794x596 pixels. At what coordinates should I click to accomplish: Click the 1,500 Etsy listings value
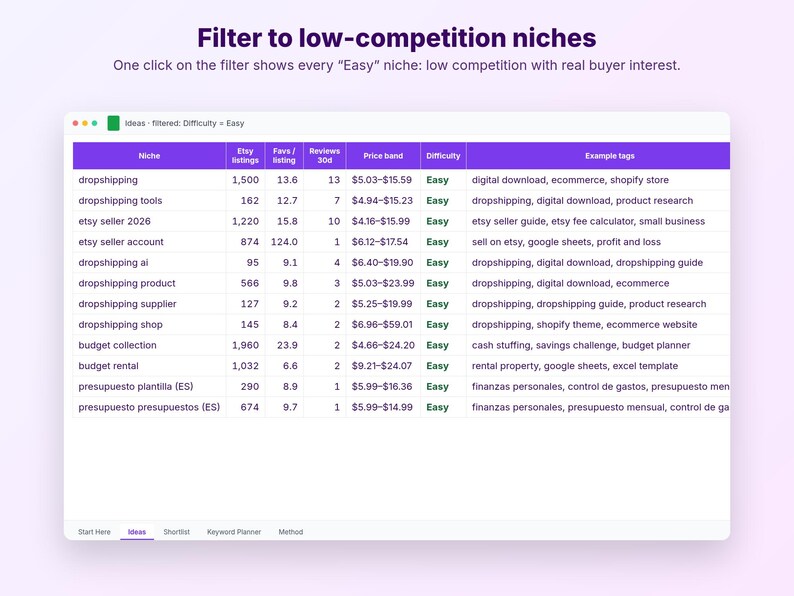[246, 180]
